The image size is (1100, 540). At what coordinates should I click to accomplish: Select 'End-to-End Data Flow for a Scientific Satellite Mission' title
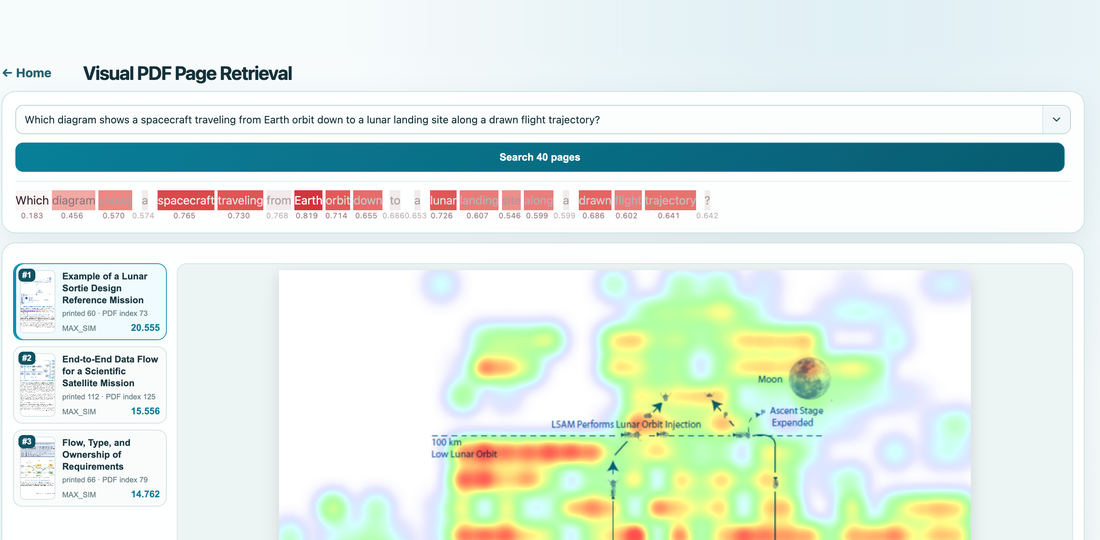coord(110,371)
